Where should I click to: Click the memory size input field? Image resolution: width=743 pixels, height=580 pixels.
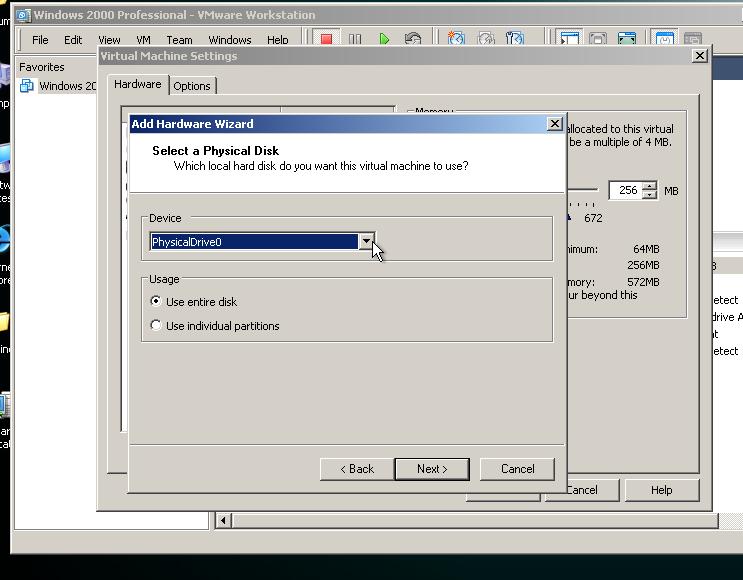(x=624, y=190)
